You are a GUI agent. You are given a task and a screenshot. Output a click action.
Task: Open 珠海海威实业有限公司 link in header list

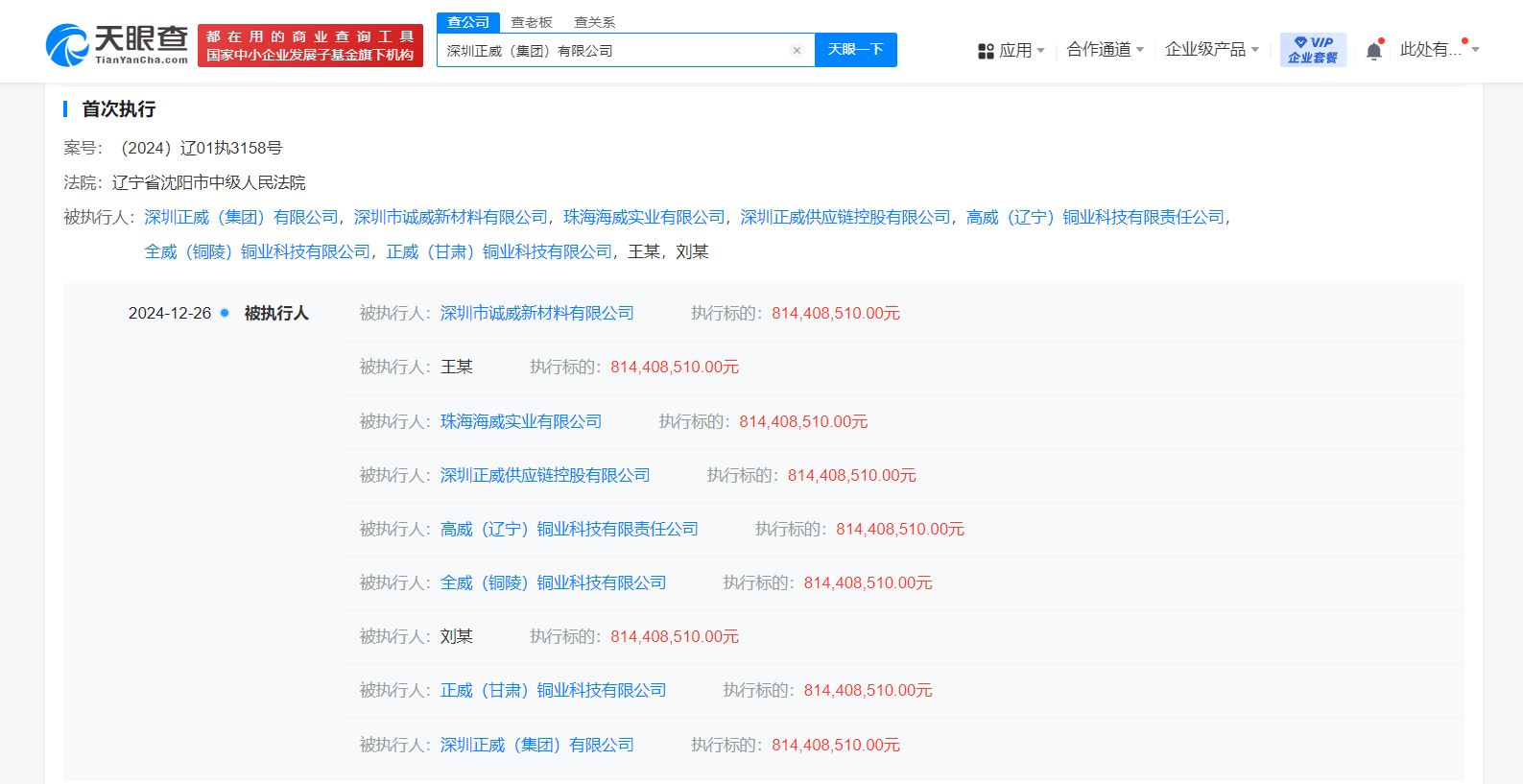644,218
